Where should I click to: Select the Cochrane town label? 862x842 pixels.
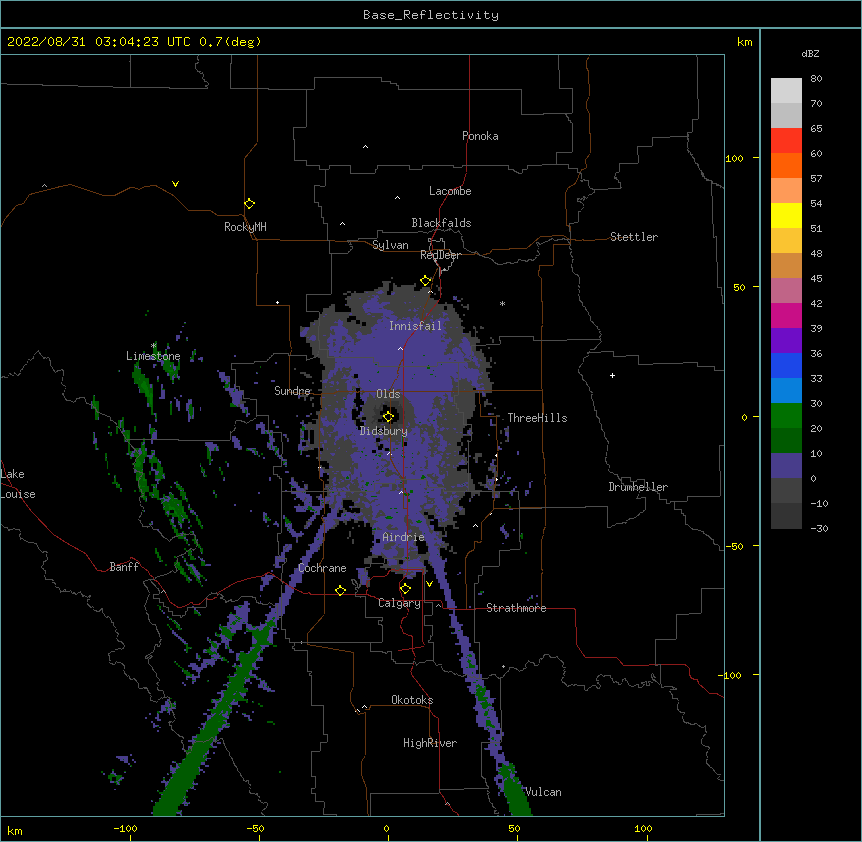(x=322, y=568)
